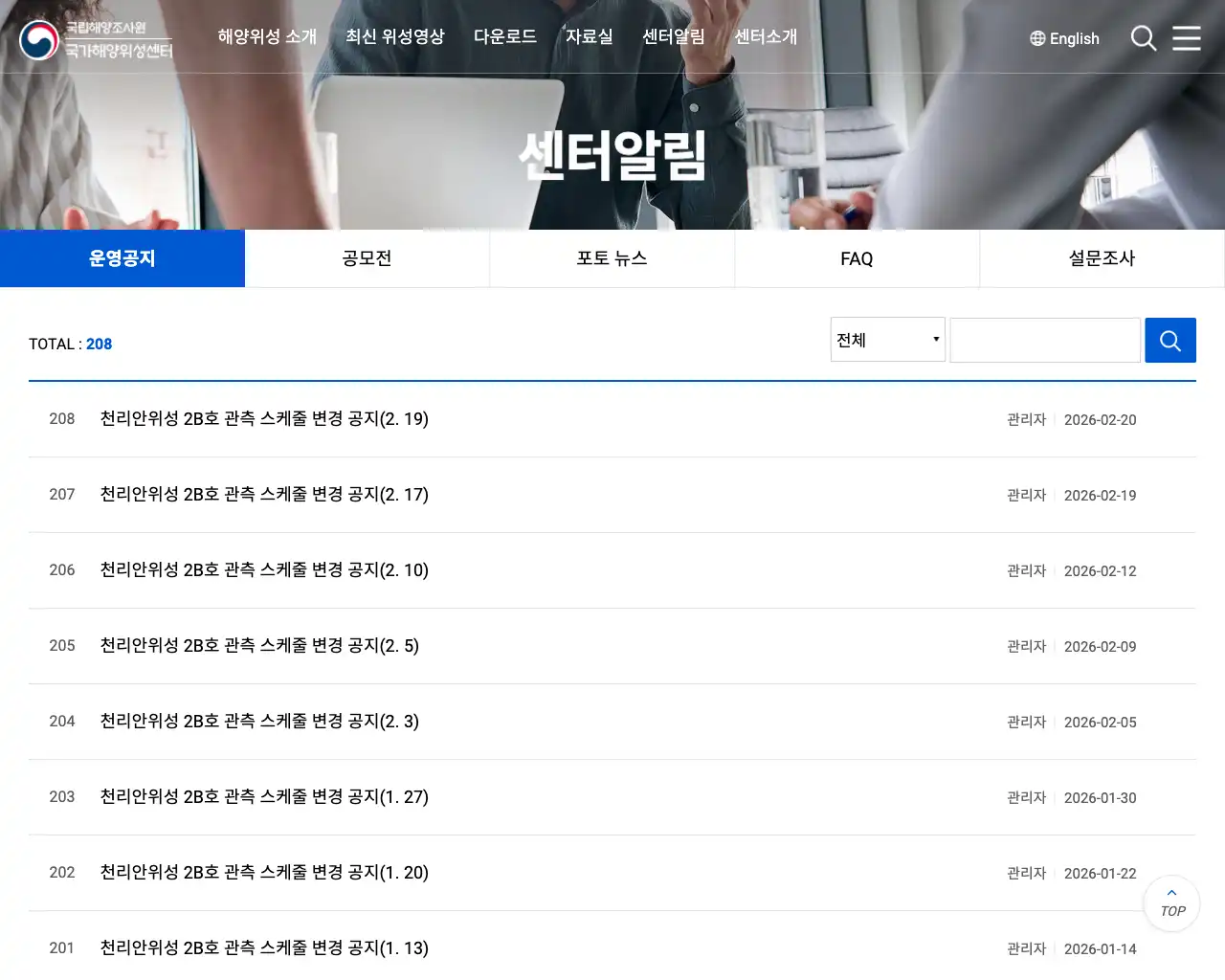Open the 전체 search filter dropdown
The width and height of the screenshot is (1225, 980).
(x=887, y=339)
